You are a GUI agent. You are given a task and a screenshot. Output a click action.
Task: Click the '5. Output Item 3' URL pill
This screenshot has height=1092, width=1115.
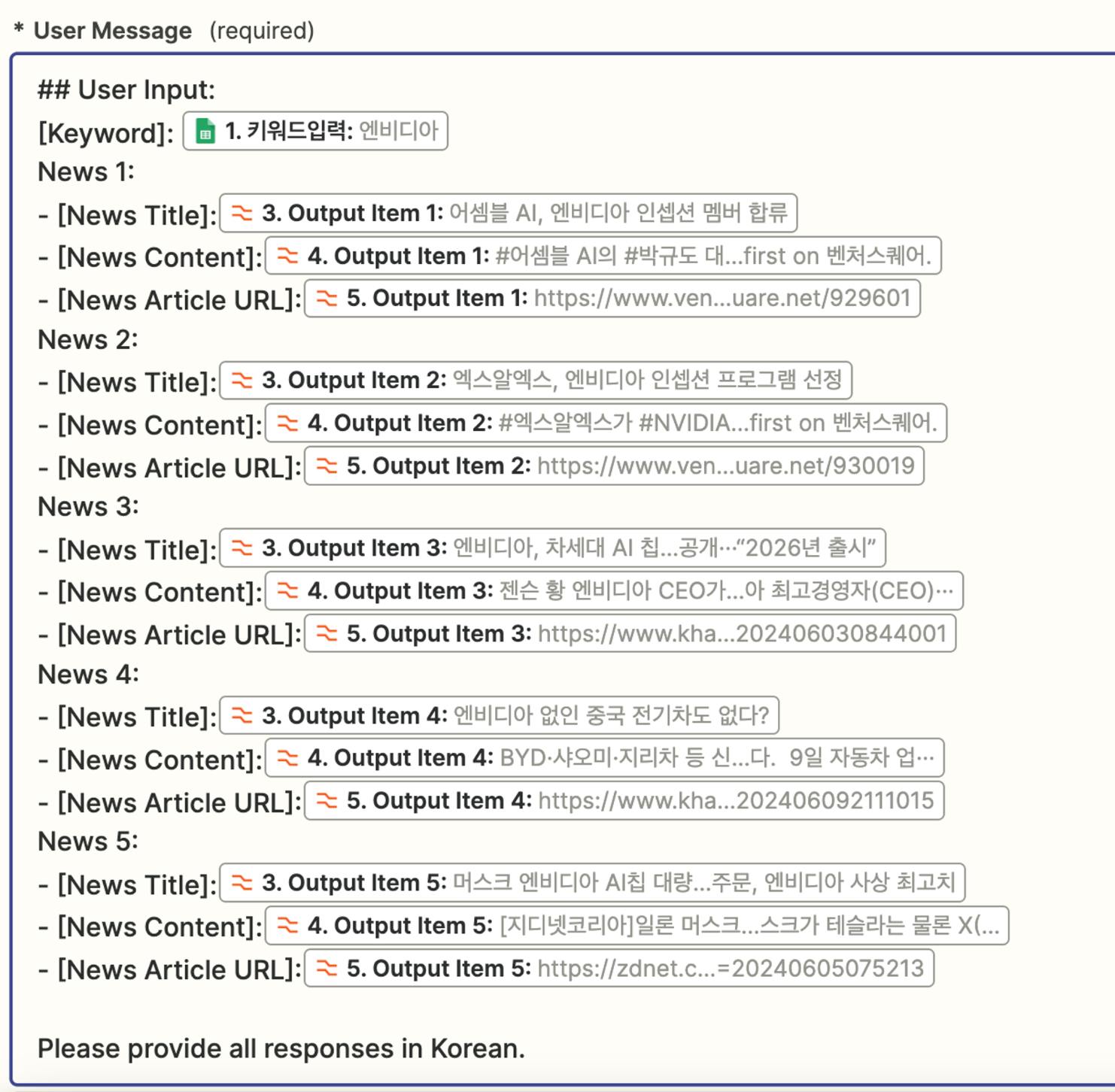pyautogui.click(x=630, y=633)
